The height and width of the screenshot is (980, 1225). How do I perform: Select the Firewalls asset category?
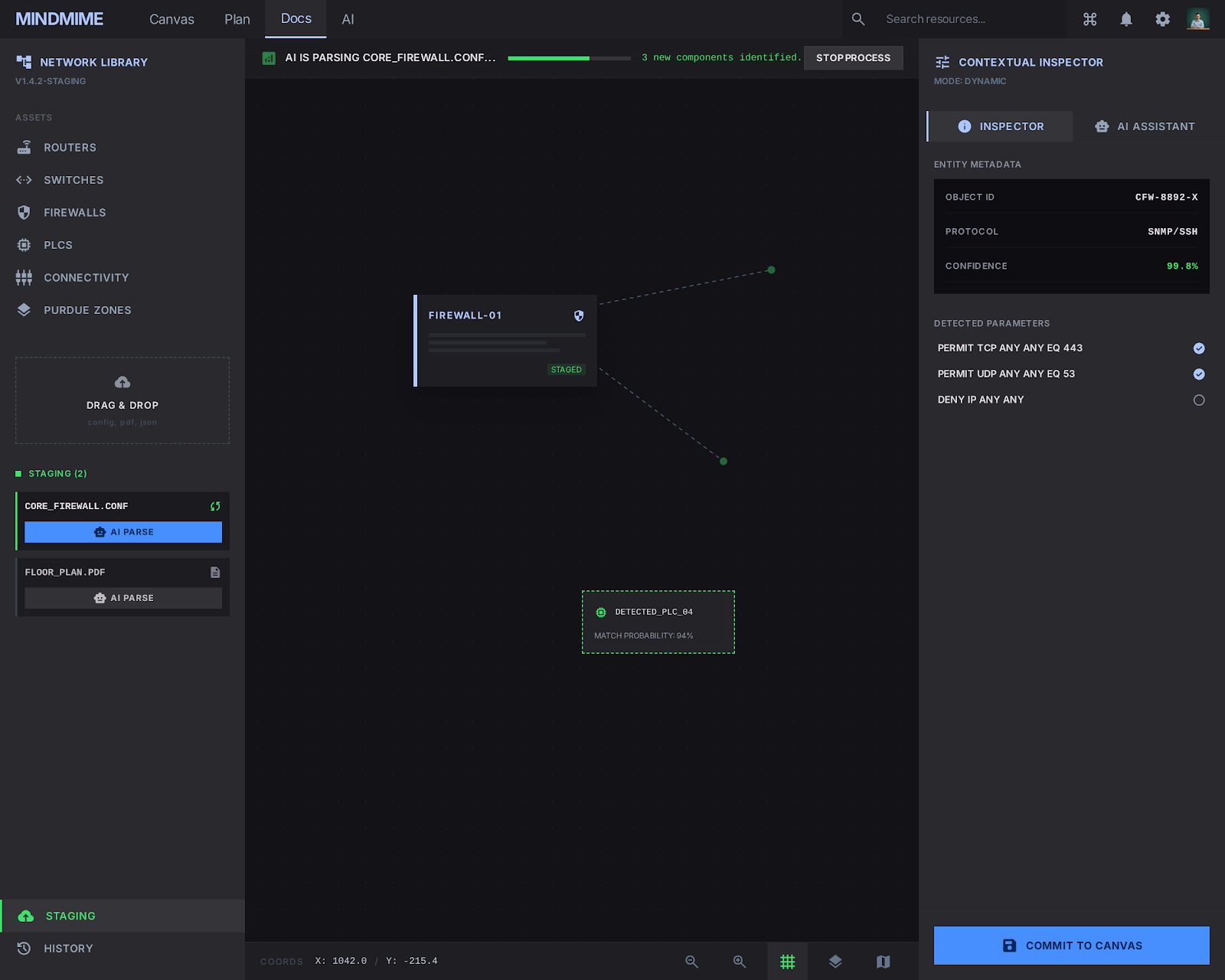(x=73, y=212)
